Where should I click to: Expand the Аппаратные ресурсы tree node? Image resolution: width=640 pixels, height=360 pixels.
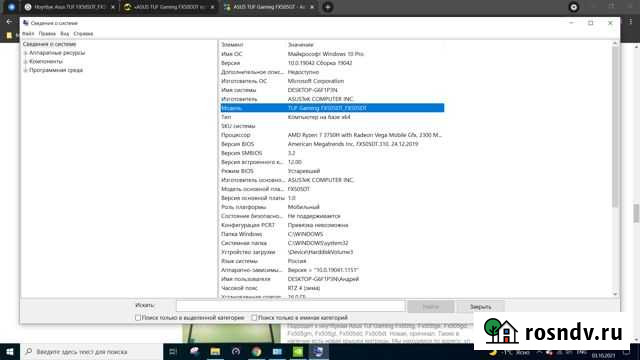(x=25, y=53)
